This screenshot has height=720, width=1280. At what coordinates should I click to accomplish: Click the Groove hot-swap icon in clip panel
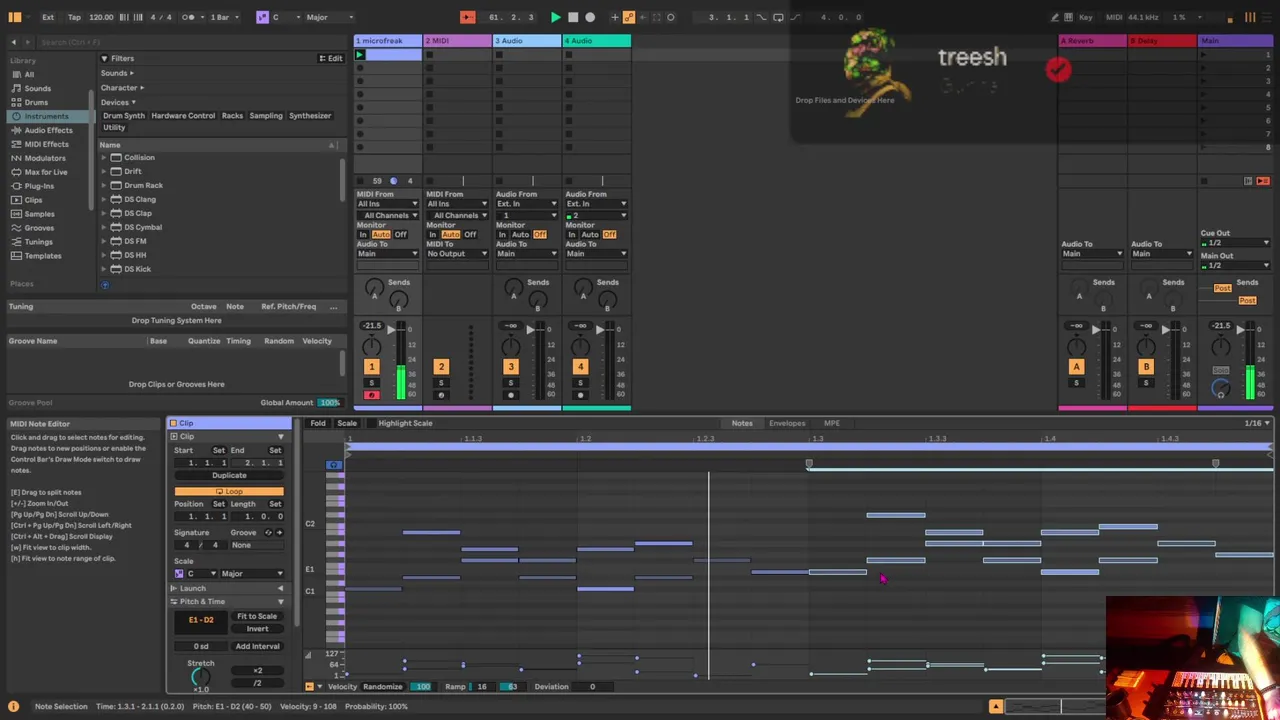pyautogui.click(x=268, y=532)
